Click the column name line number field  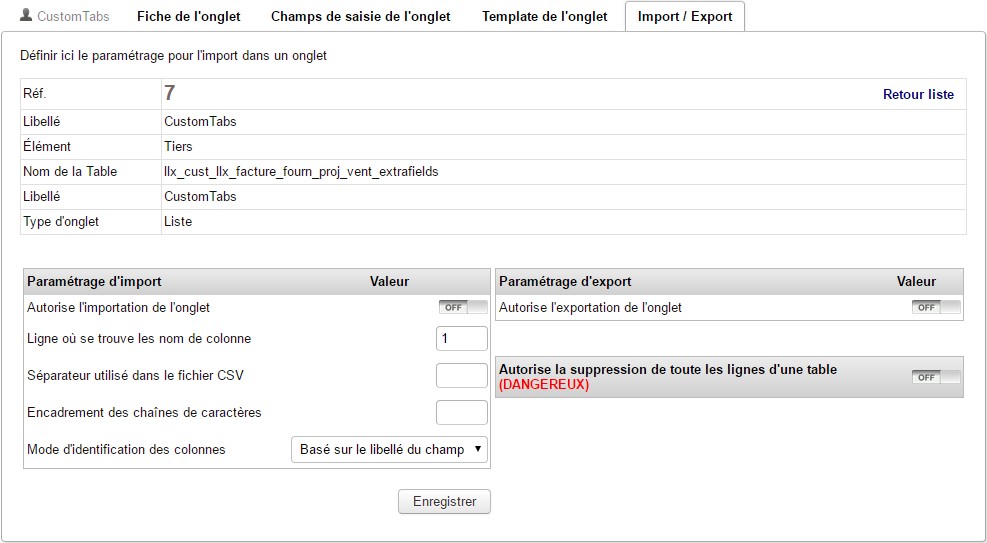[462, 339]
